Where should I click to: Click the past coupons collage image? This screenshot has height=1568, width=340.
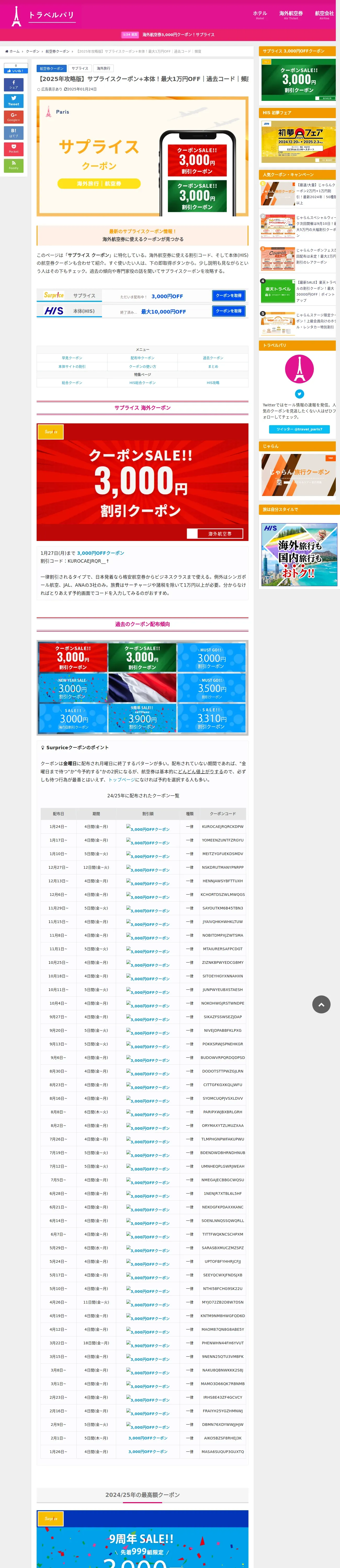[143, 688]
